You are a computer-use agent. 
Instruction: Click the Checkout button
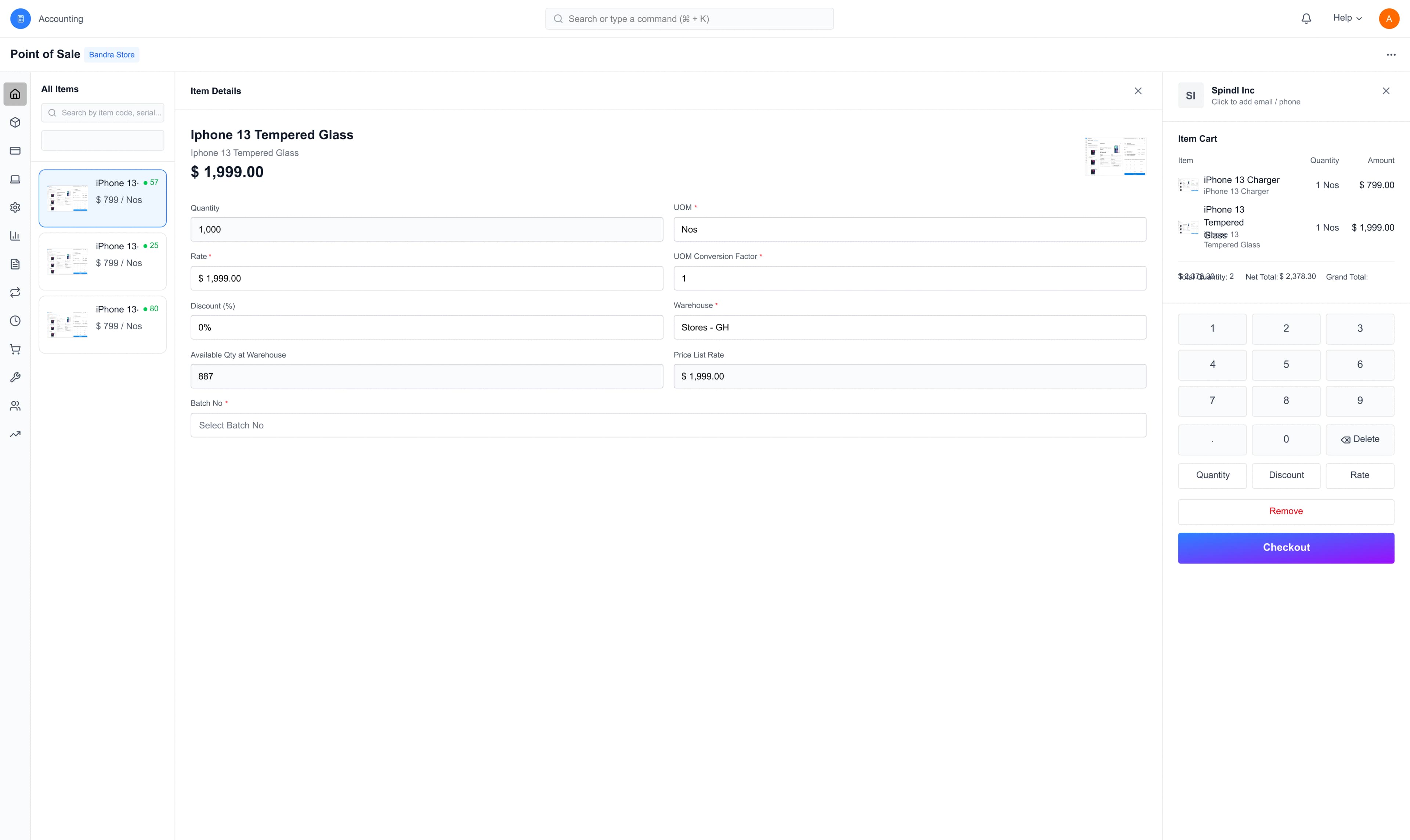1286,547
